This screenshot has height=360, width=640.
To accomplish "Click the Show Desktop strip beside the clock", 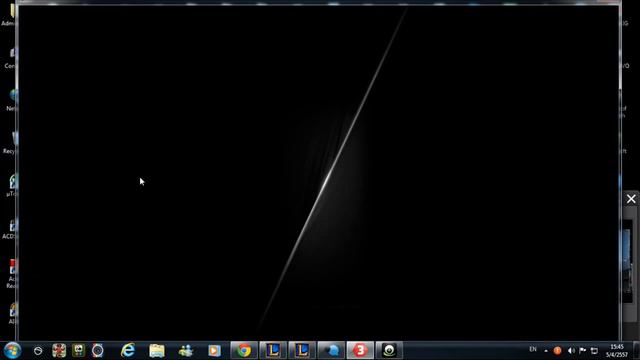I will pos(636,351).
